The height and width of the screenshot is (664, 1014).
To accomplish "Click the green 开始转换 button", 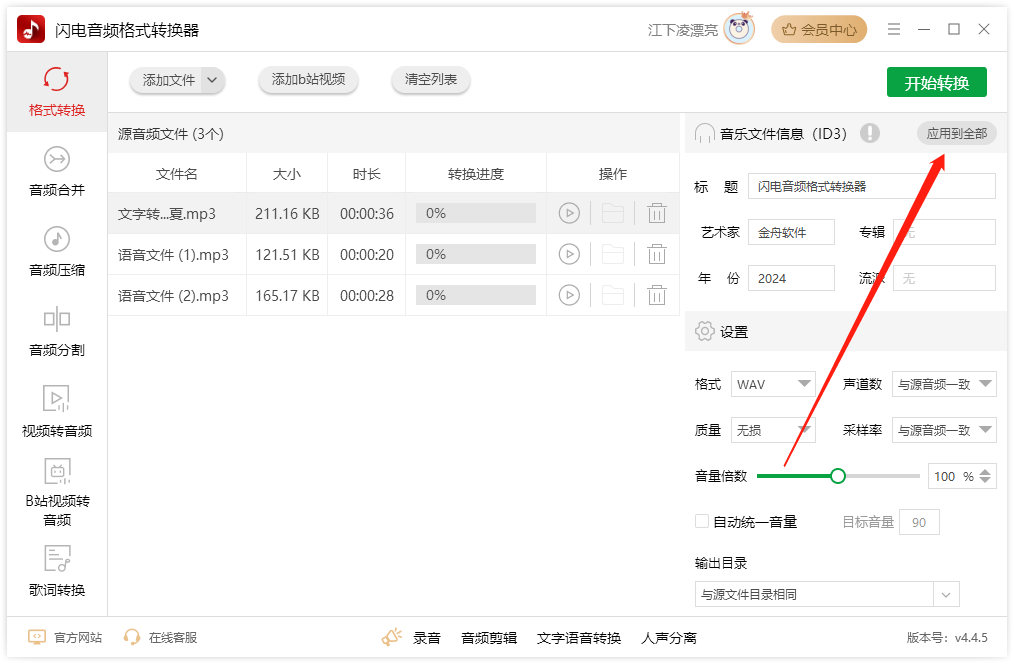I will point(936,83).
